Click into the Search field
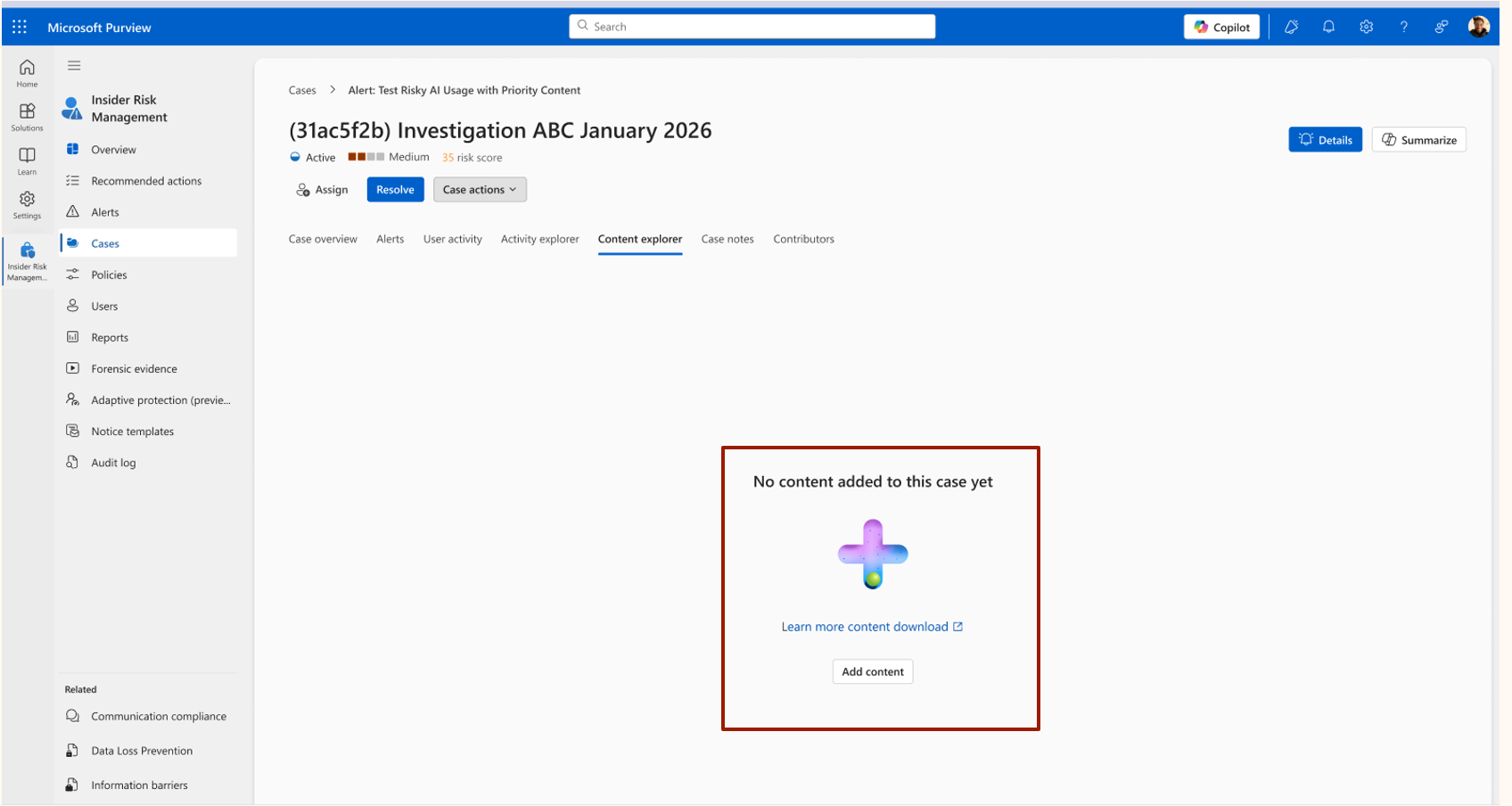The width and height of the screenshot is (1512, 806). (x=752, y=27)
